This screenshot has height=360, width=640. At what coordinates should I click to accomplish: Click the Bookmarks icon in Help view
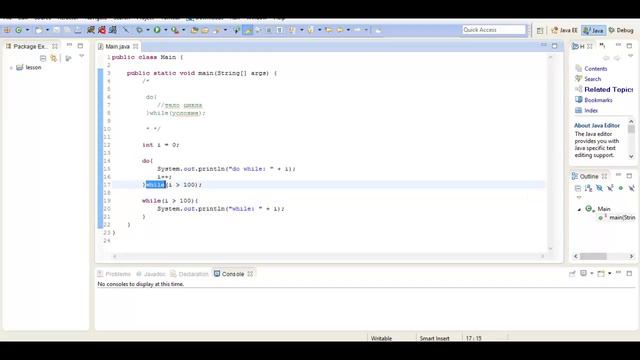578,100
